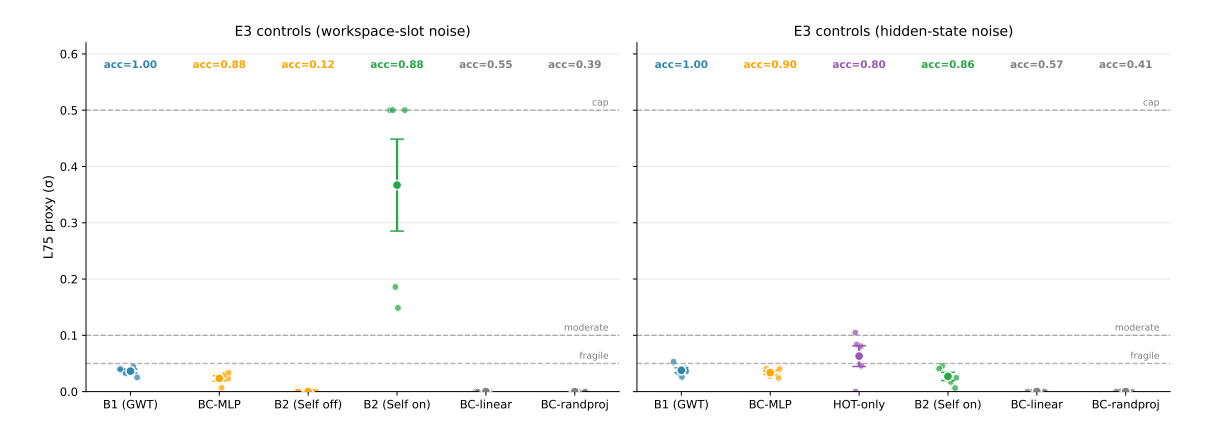Screen dimensions: 1210x435
Task: Select the orange "acc=0.12" annotation
Action: 308,65
